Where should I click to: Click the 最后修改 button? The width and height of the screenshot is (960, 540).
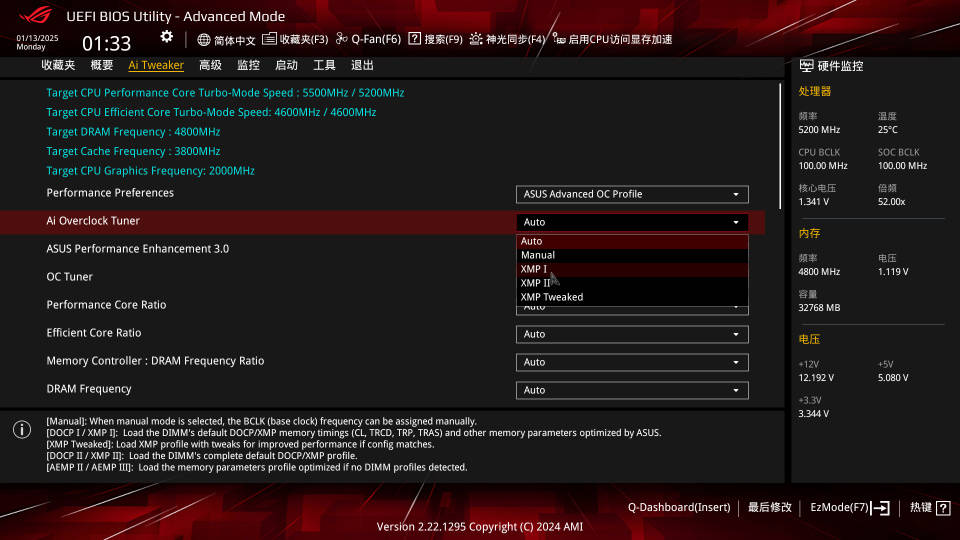tap(770, 508)
